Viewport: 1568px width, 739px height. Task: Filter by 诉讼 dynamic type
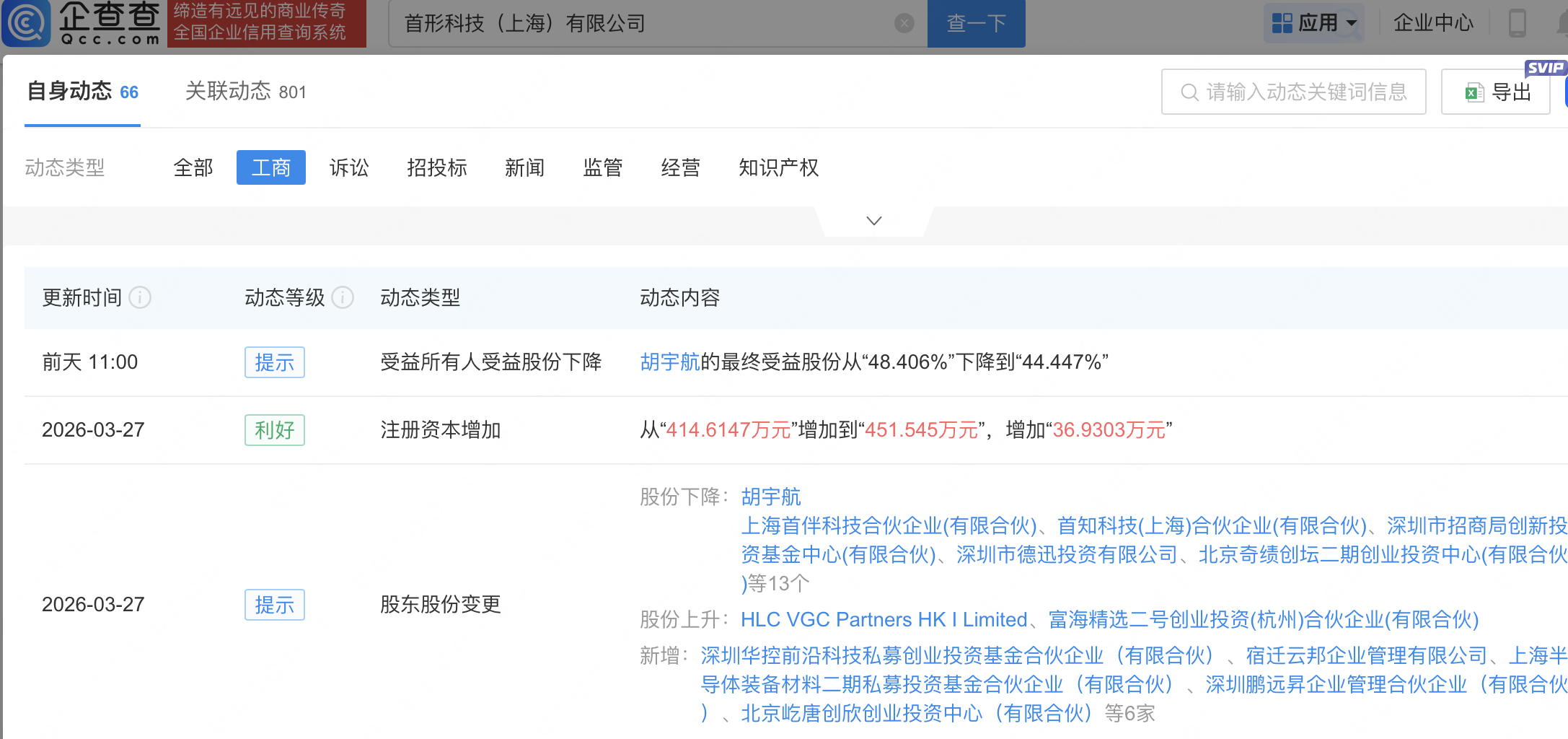tap(349, 168)
